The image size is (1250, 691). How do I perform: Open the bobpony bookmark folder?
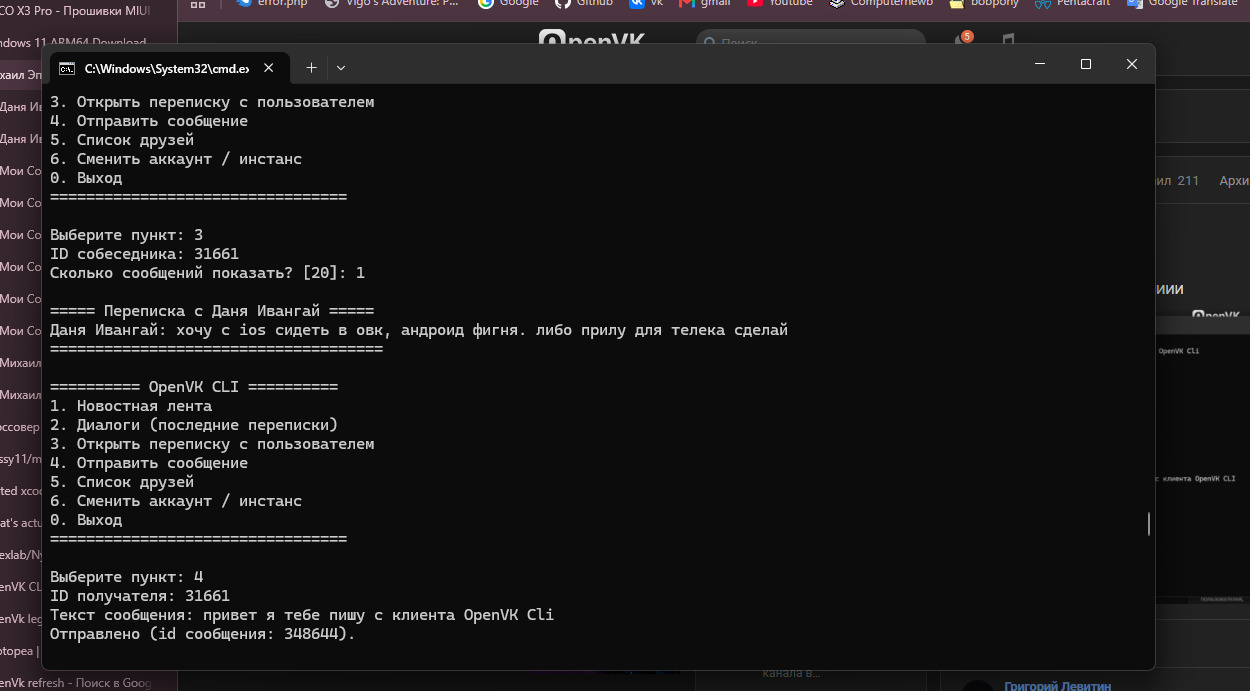(x=984, y=3)
